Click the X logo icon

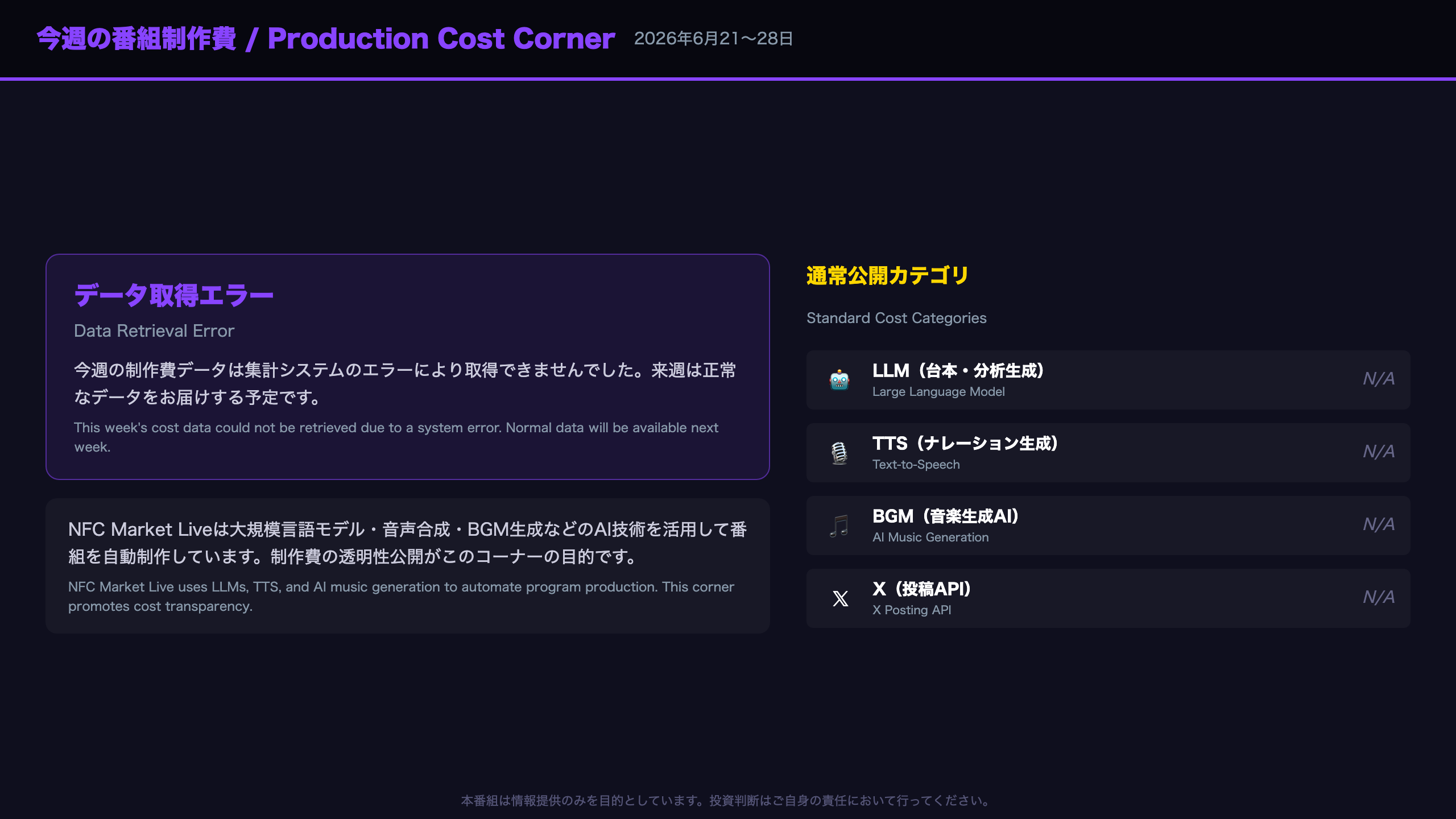[840, 598]
